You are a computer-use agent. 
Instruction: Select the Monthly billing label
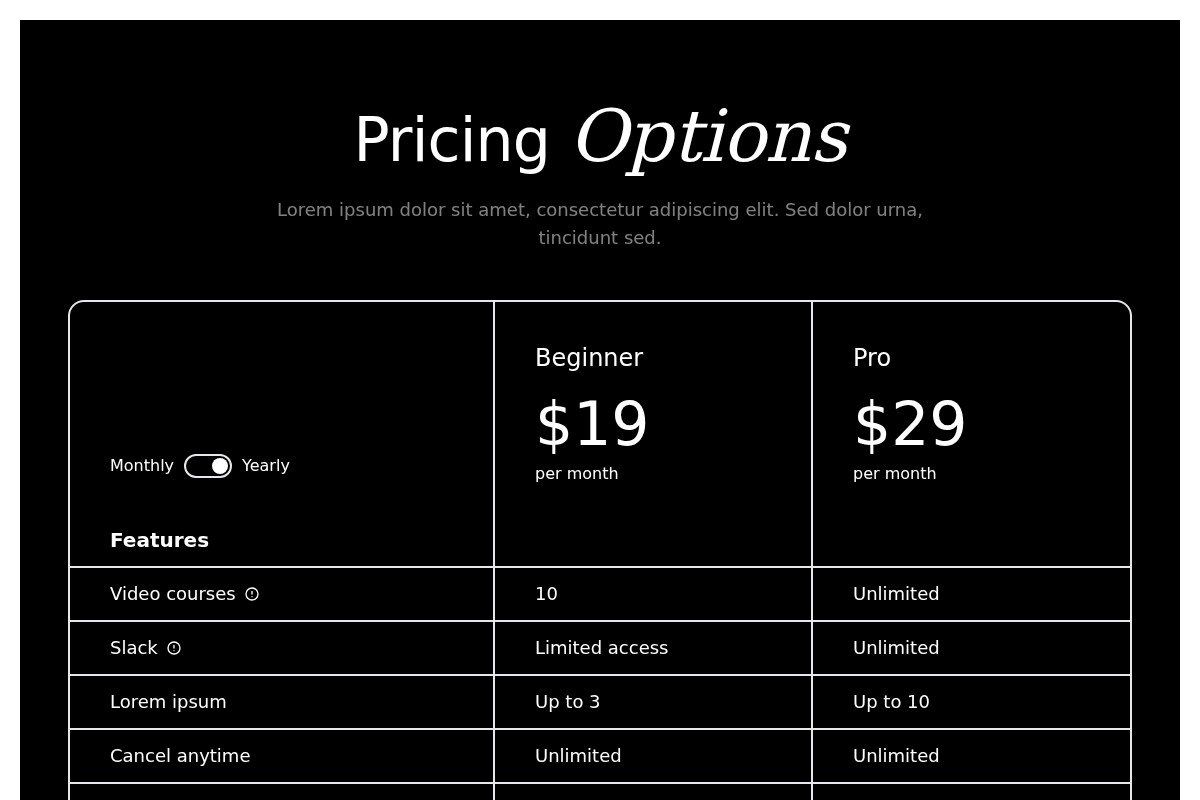[142, 466]
